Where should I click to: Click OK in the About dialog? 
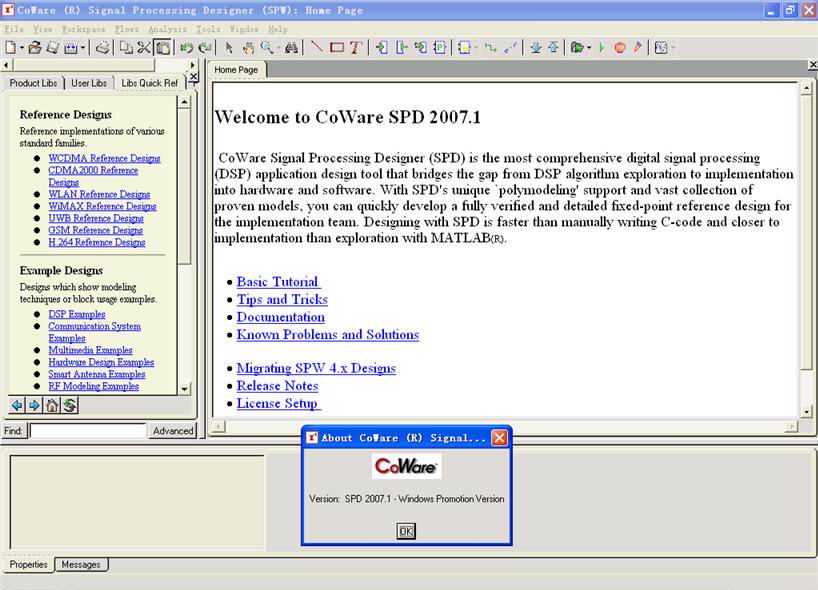pyautogui.click(x=406, y=531)
